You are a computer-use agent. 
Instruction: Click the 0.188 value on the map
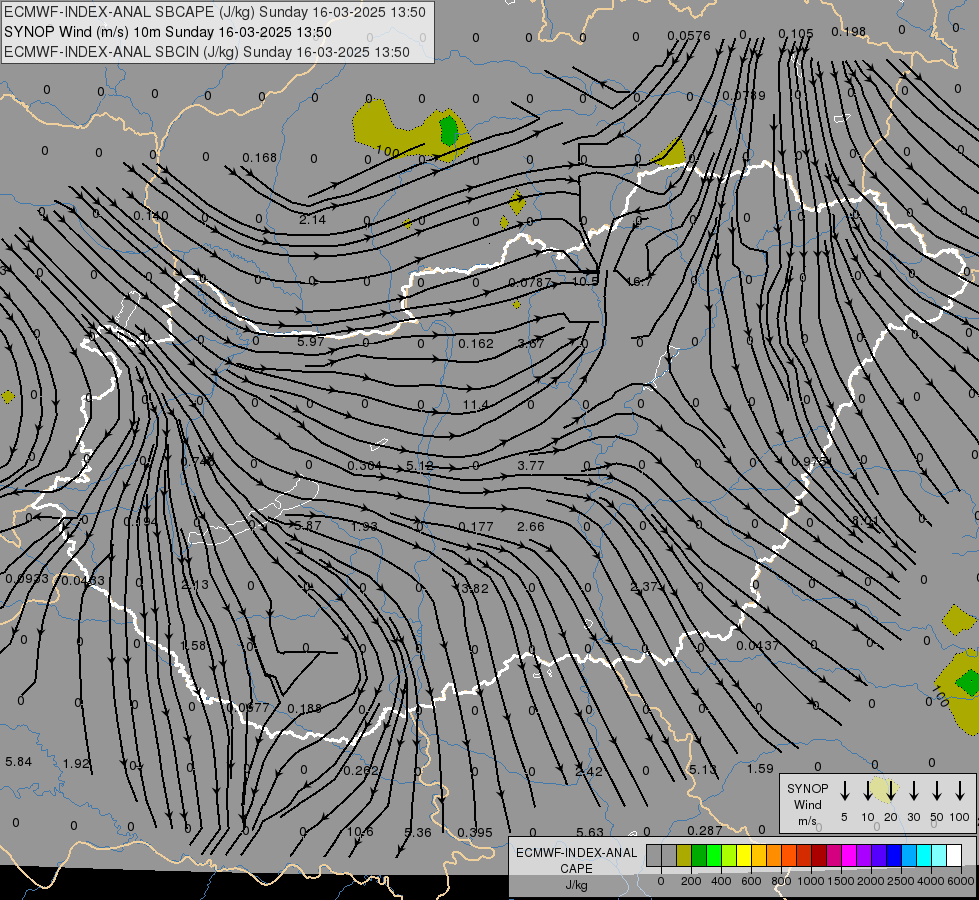[305, 708]
